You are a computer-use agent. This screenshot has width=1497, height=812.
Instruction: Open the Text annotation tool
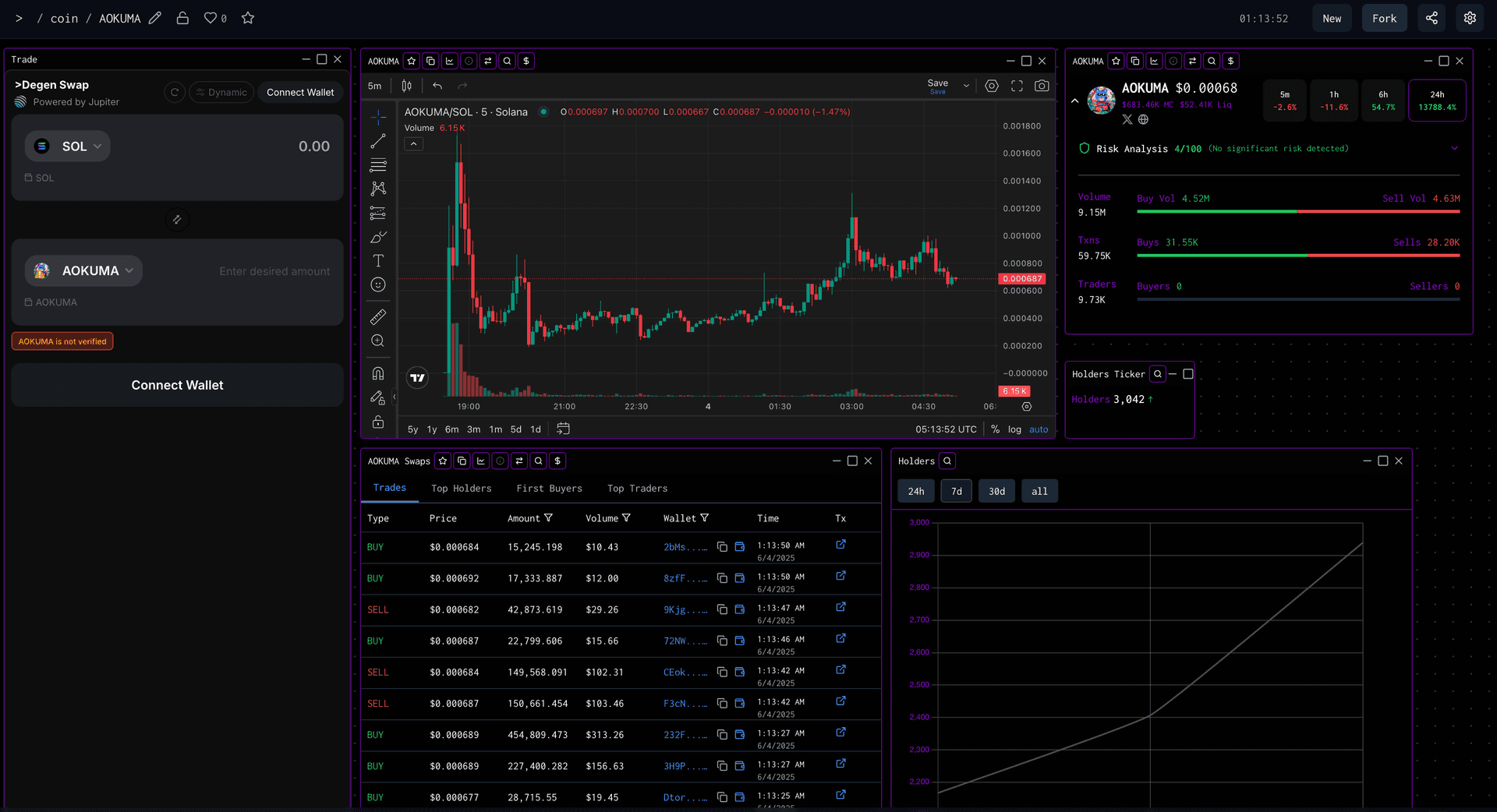coord(378,261)
